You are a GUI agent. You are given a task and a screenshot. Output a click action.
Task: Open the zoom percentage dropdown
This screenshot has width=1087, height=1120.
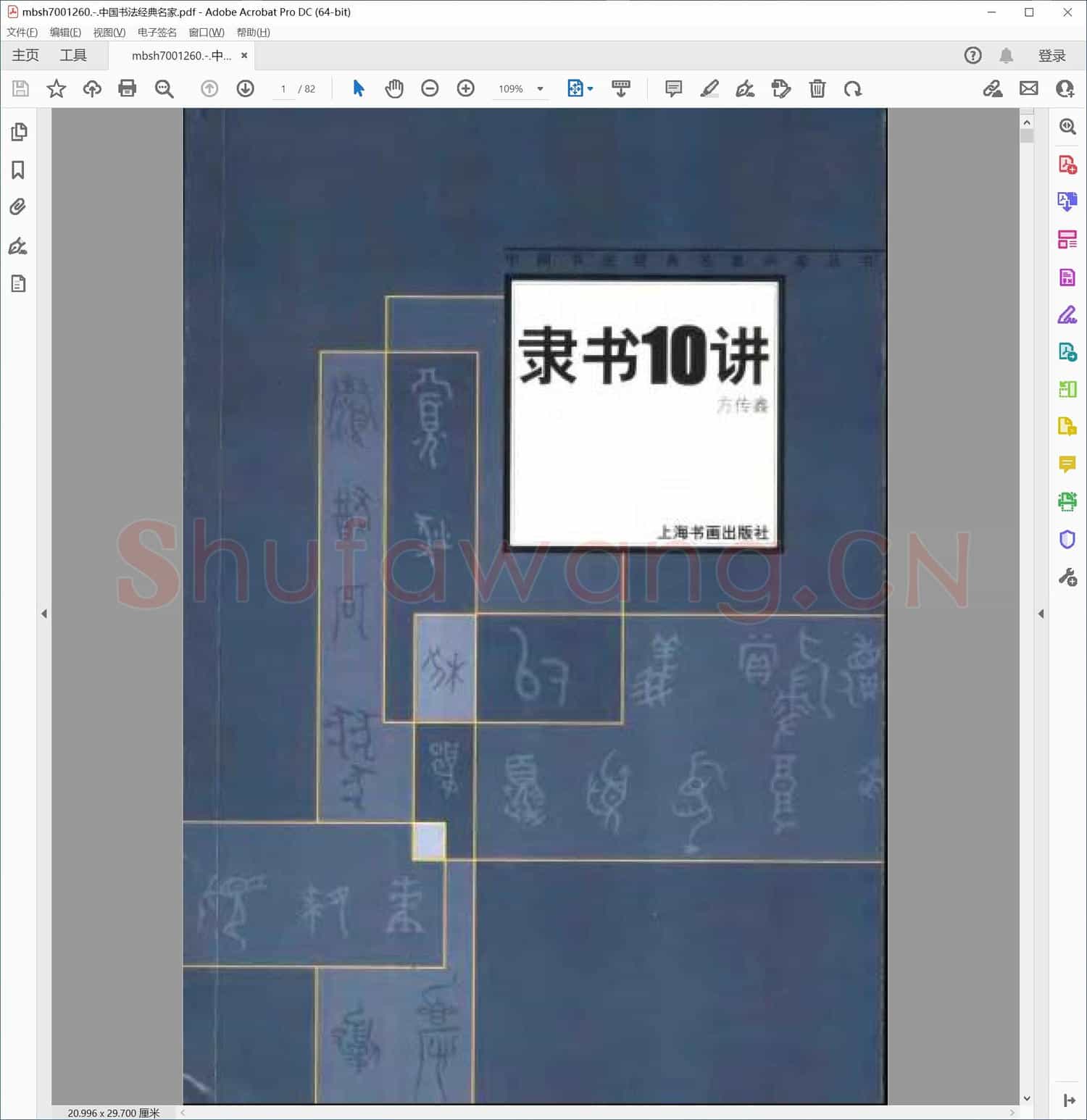click(x=539, y=88)
